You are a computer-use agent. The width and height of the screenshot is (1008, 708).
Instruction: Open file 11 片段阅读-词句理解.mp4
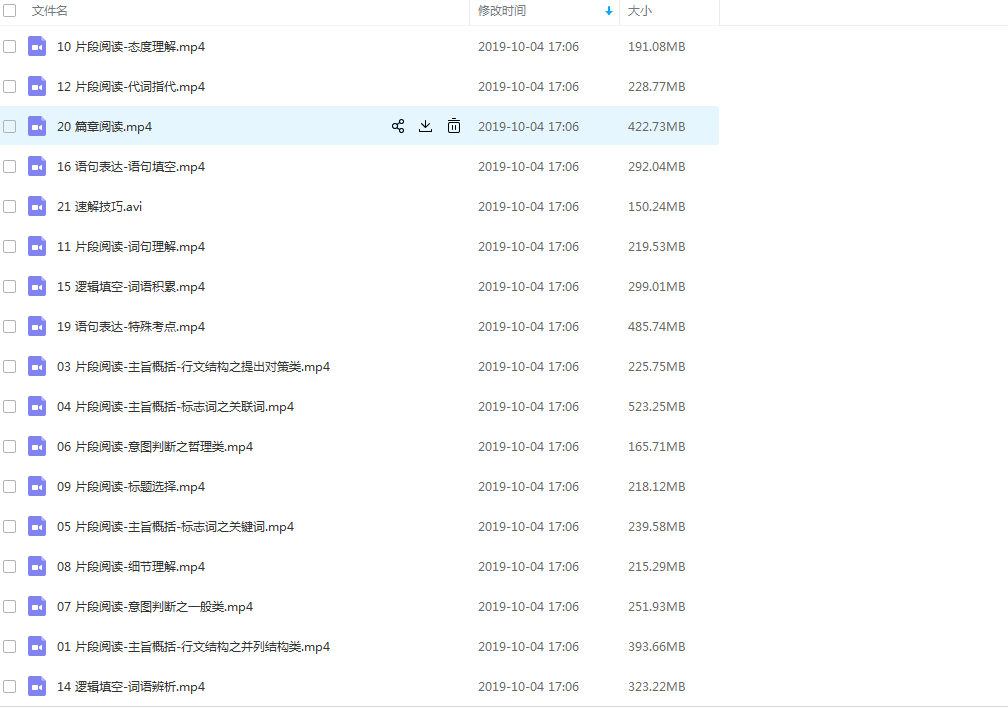pyautogui.click(x=130, y=246)
